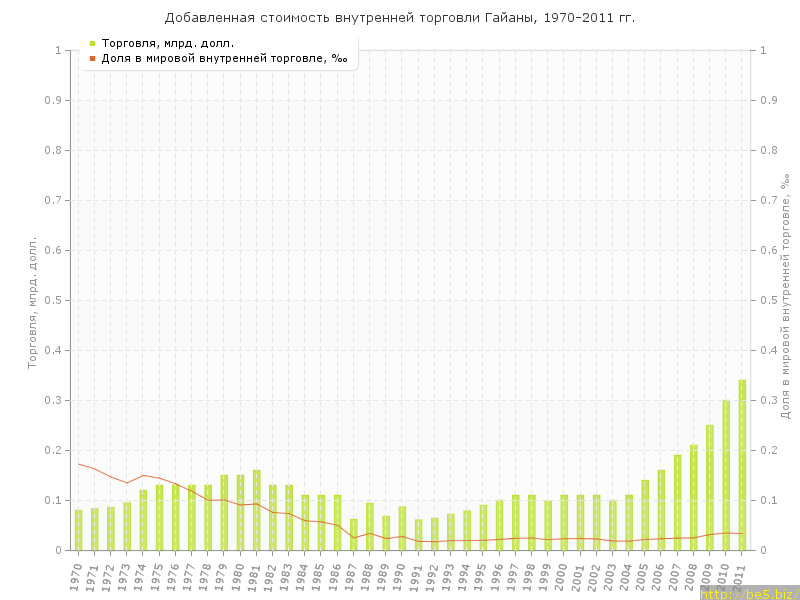Click the 1970 x-axis year label
The height and width of the screenshot is (600, 800).
pyautogui.click(x=78, y=574)
